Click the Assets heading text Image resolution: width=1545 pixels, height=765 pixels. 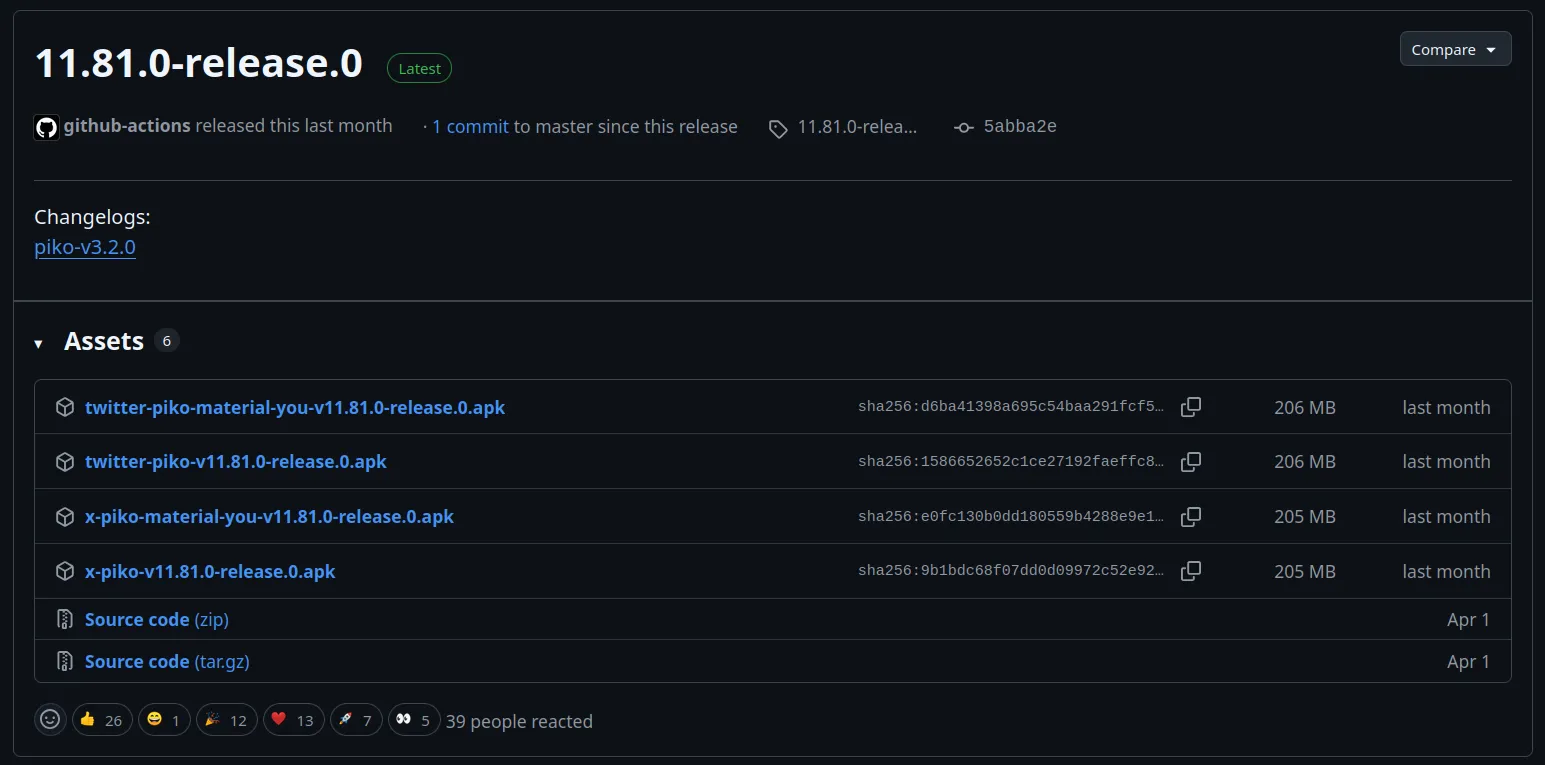pos(104,341)
